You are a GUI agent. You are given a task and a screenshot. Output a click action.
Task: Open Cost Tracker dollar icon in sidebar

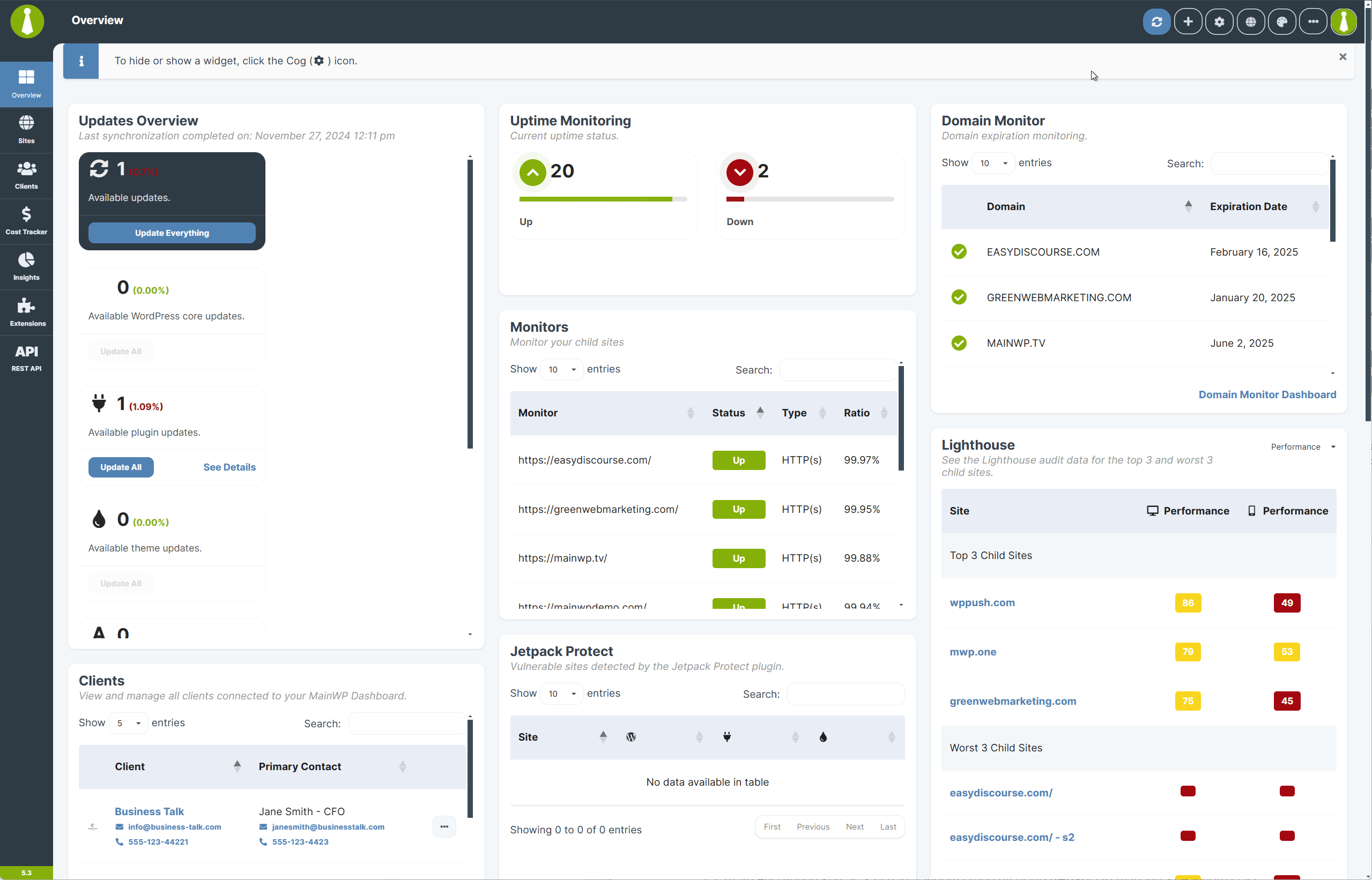[26, 221]
